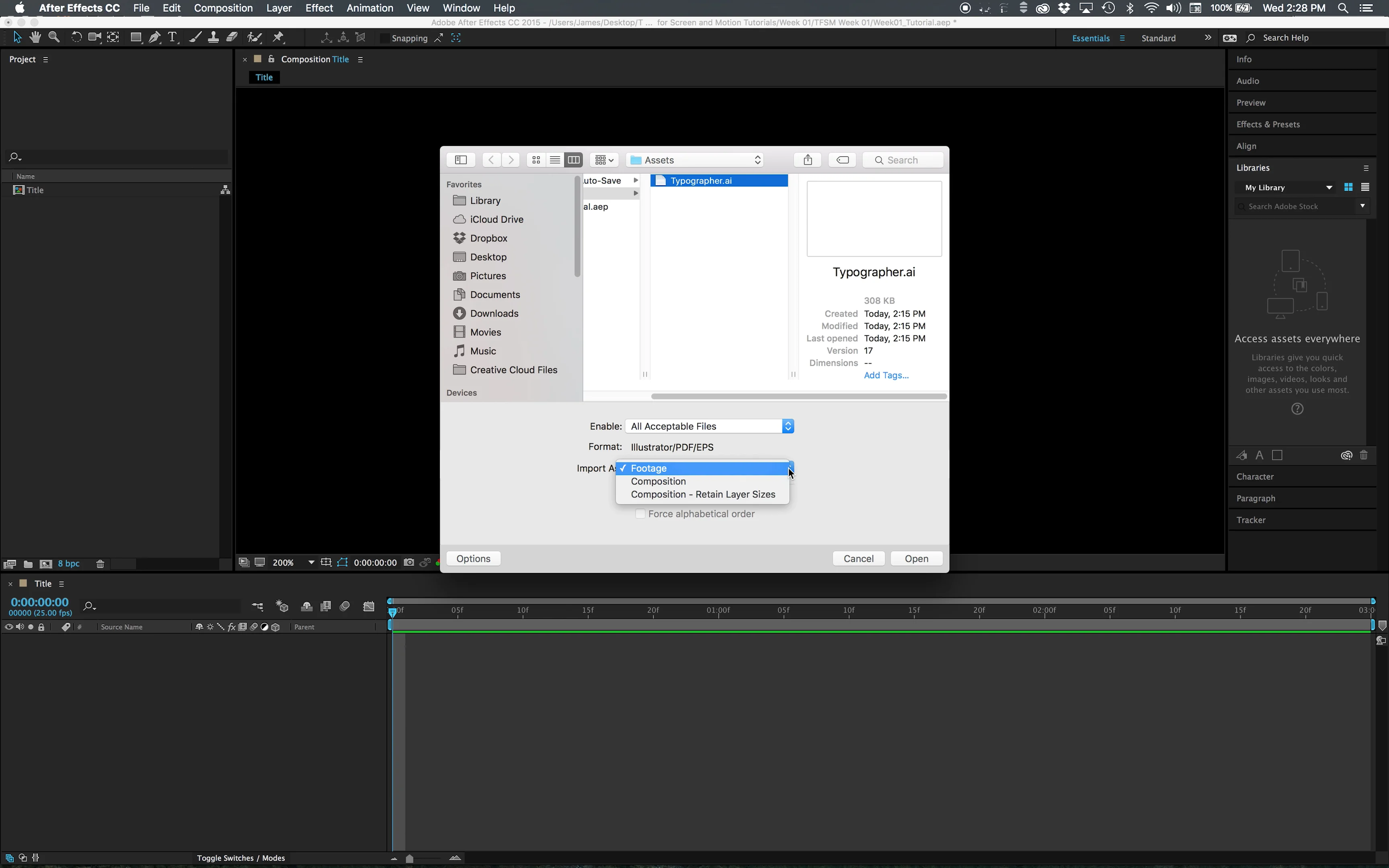Viewport: 1389px width, 868px height.
Task: Toggle Frame Blending for the composition
Action: (x=326, y=606)
